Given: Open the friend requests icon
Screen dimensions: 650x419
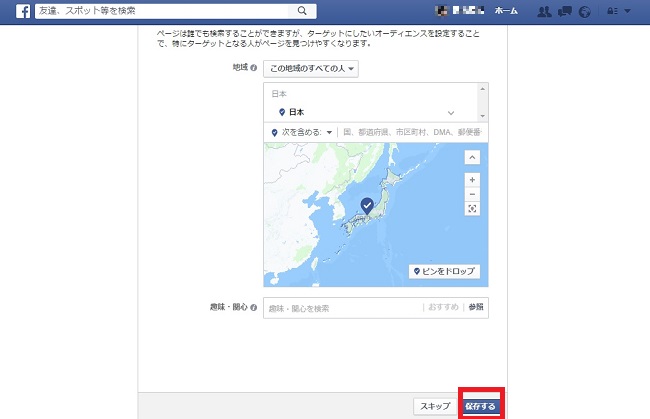Looking at the screenshot, I should point(544,11).
